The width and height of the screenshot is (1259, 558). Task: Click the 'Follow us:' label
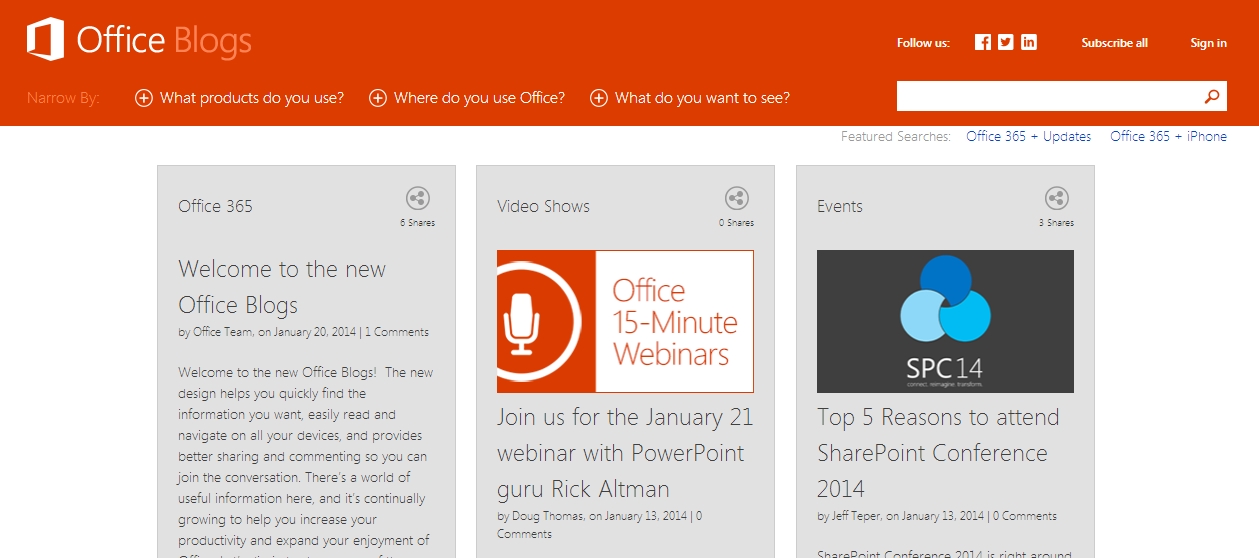[x=923, y=43]
